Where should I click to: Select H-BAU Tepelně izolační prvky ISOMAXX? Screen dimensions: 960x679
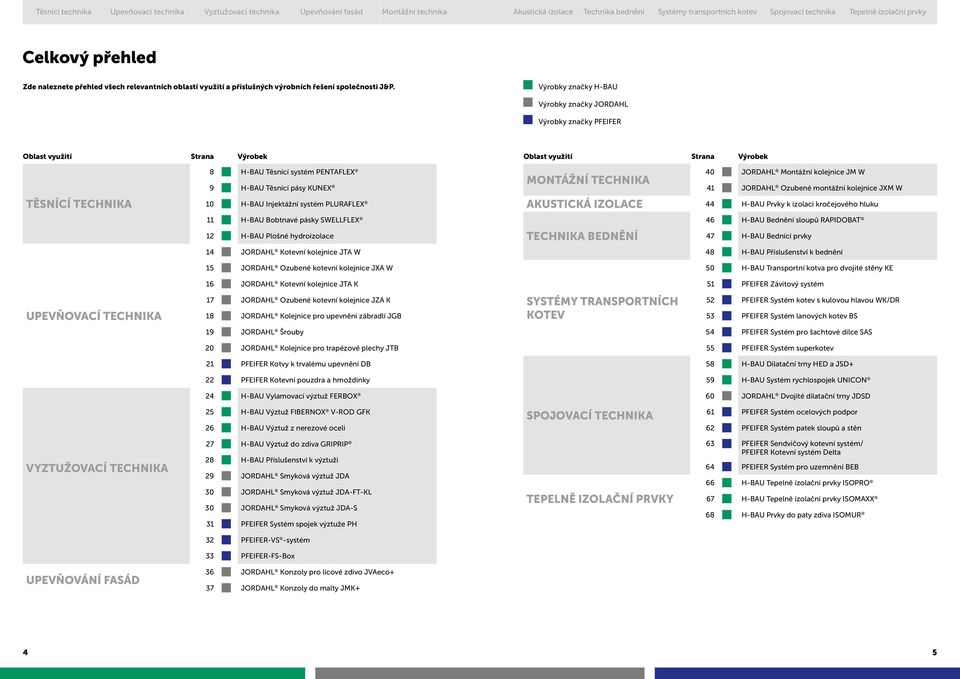click(809, 499)
